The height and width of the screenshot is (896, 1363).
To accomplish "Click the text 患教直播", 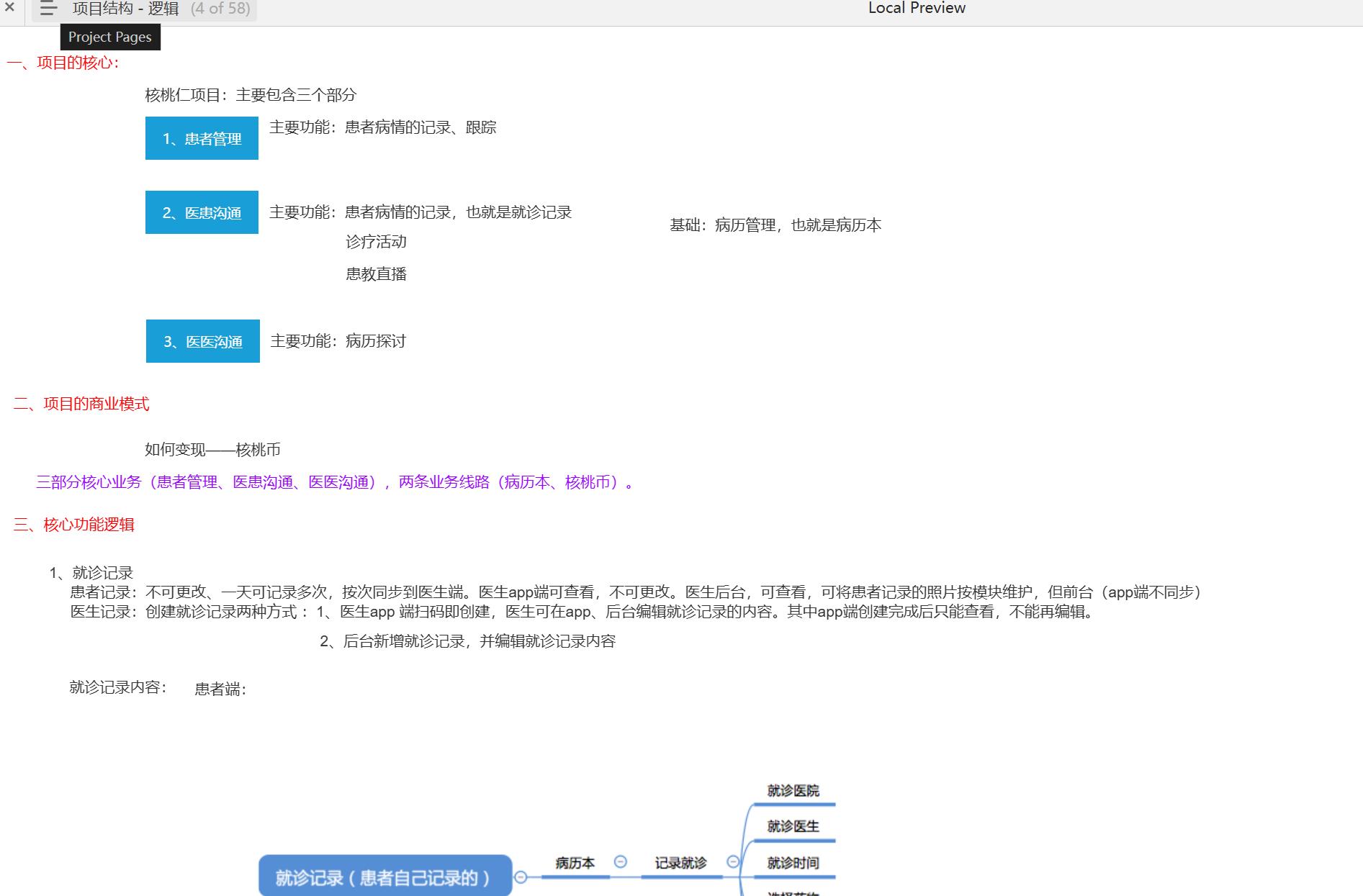I will [376, 274].
